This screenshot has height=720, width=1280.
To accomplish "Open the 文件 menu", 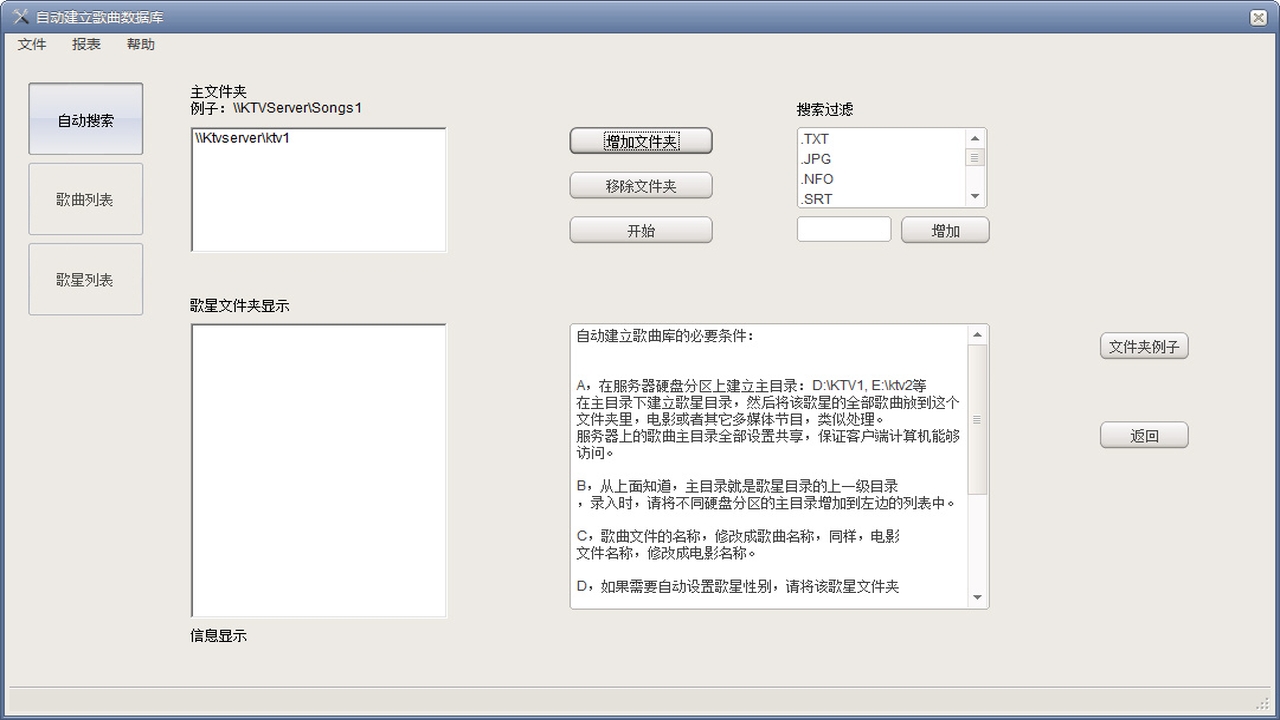I will pyautogui.click(x=32, y=44).
